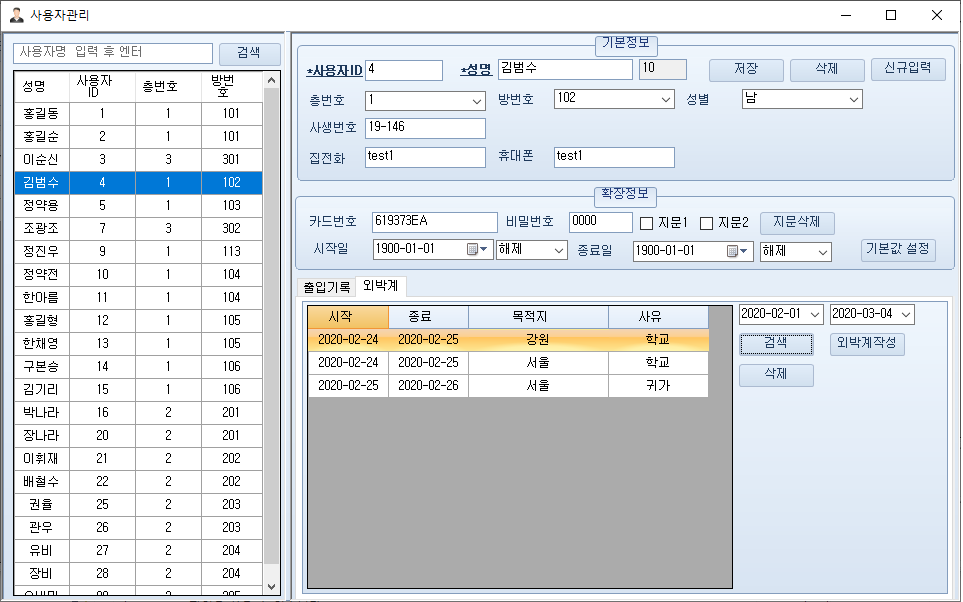The image size is (963, 602).
Task: Click the user management app icon in title bar
Action: 17,15
